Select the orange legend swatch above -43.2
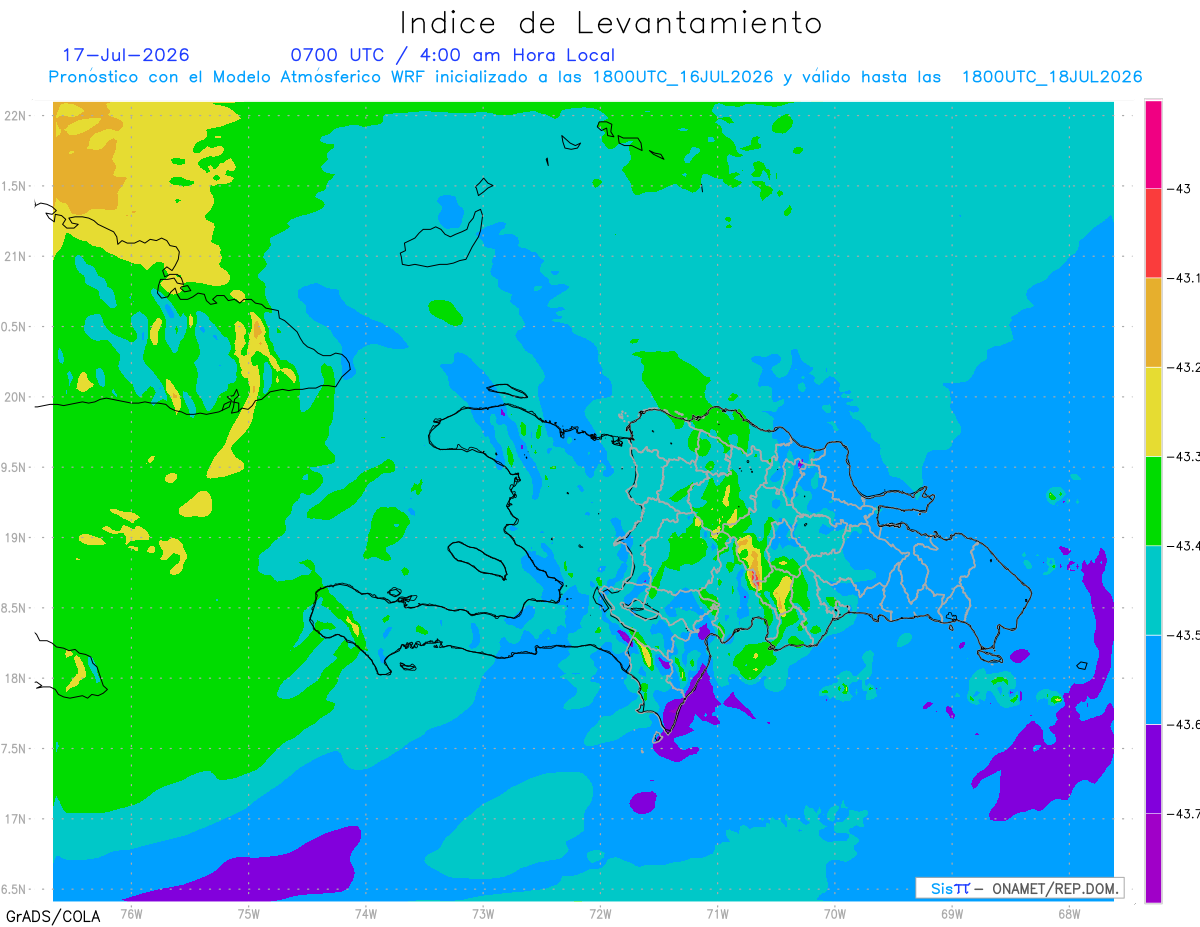 [1153, 322]
